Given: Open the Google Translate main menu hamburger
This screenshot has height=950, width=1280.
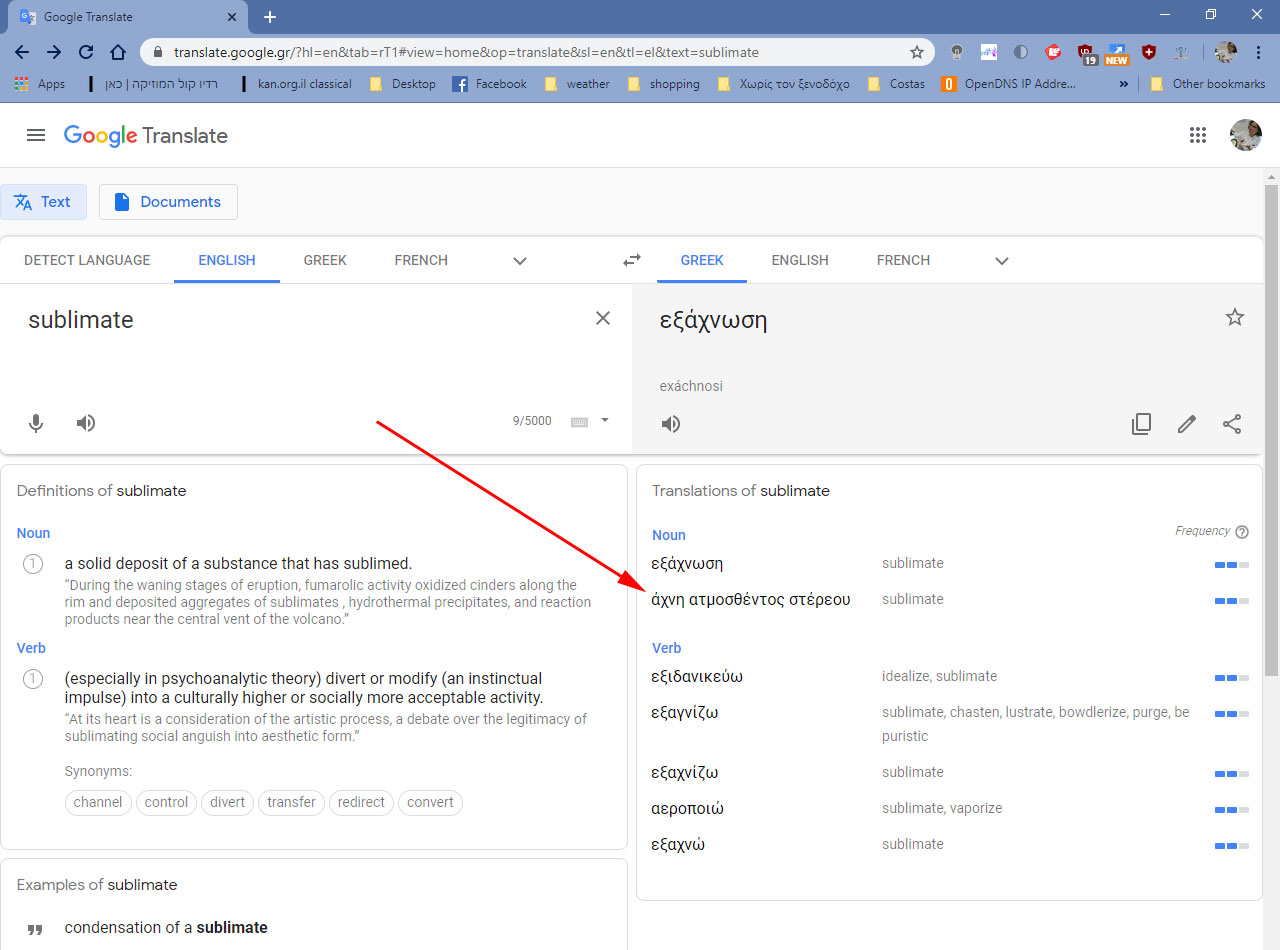Looking at the screenshot, I should coord(36,135).
